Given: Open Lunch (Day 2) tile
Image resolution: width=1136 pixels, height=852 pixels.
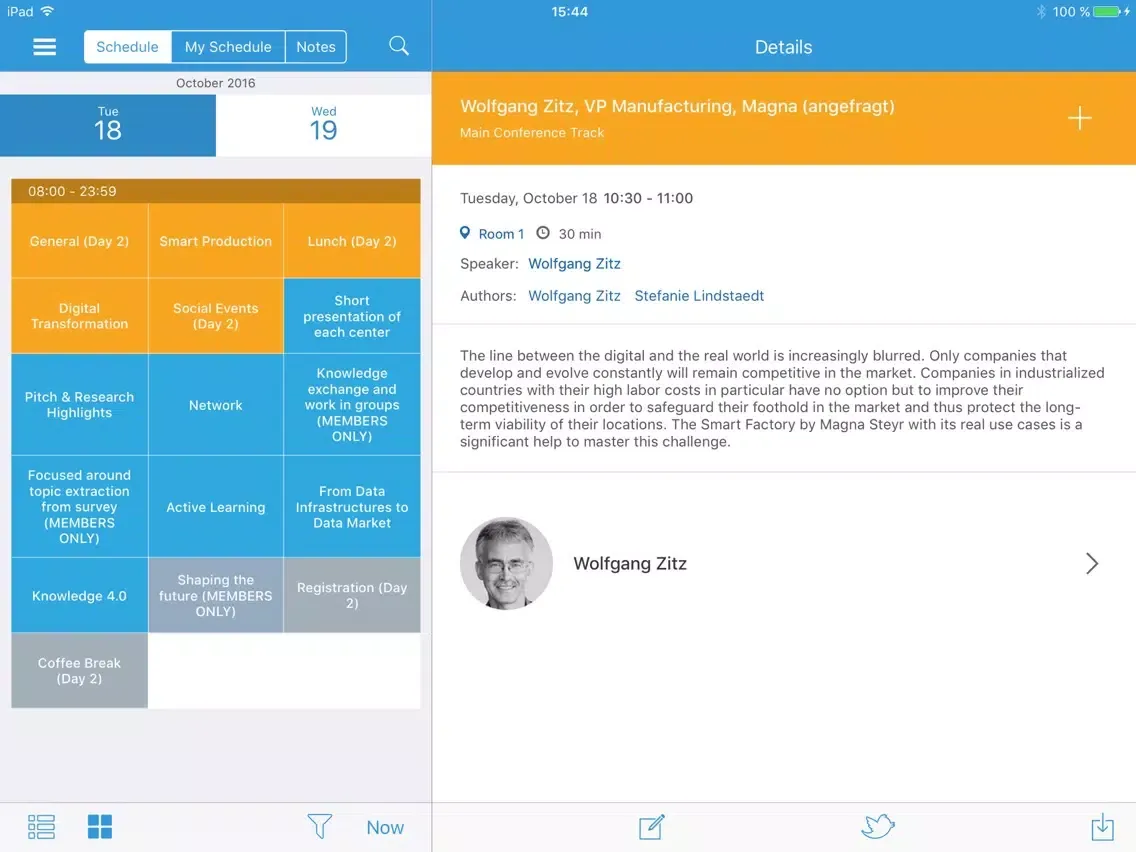Looking at the screenshot, I should tap(352, 241).
